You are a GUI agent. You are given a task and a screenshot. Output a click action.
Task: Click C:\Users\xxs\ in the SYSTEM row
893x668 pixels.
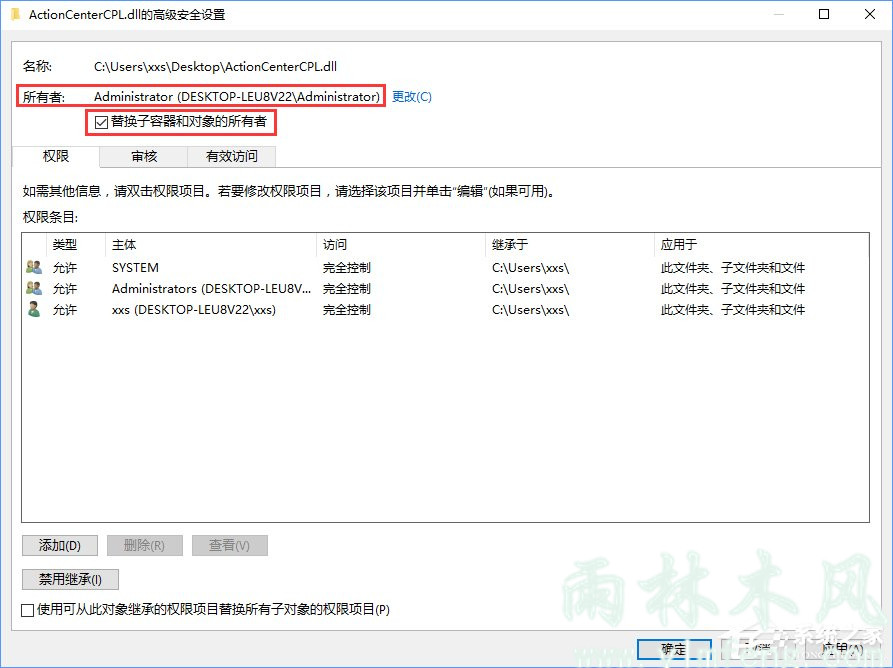[x=530, y=267]
